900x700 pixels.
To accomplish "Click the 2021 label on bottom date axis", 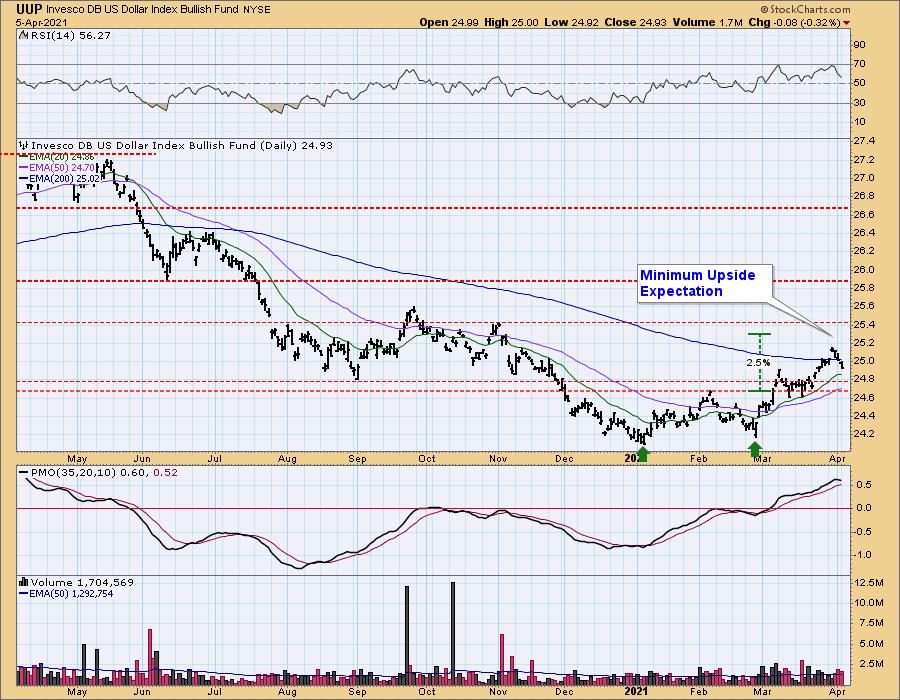I will click(635, 691).
